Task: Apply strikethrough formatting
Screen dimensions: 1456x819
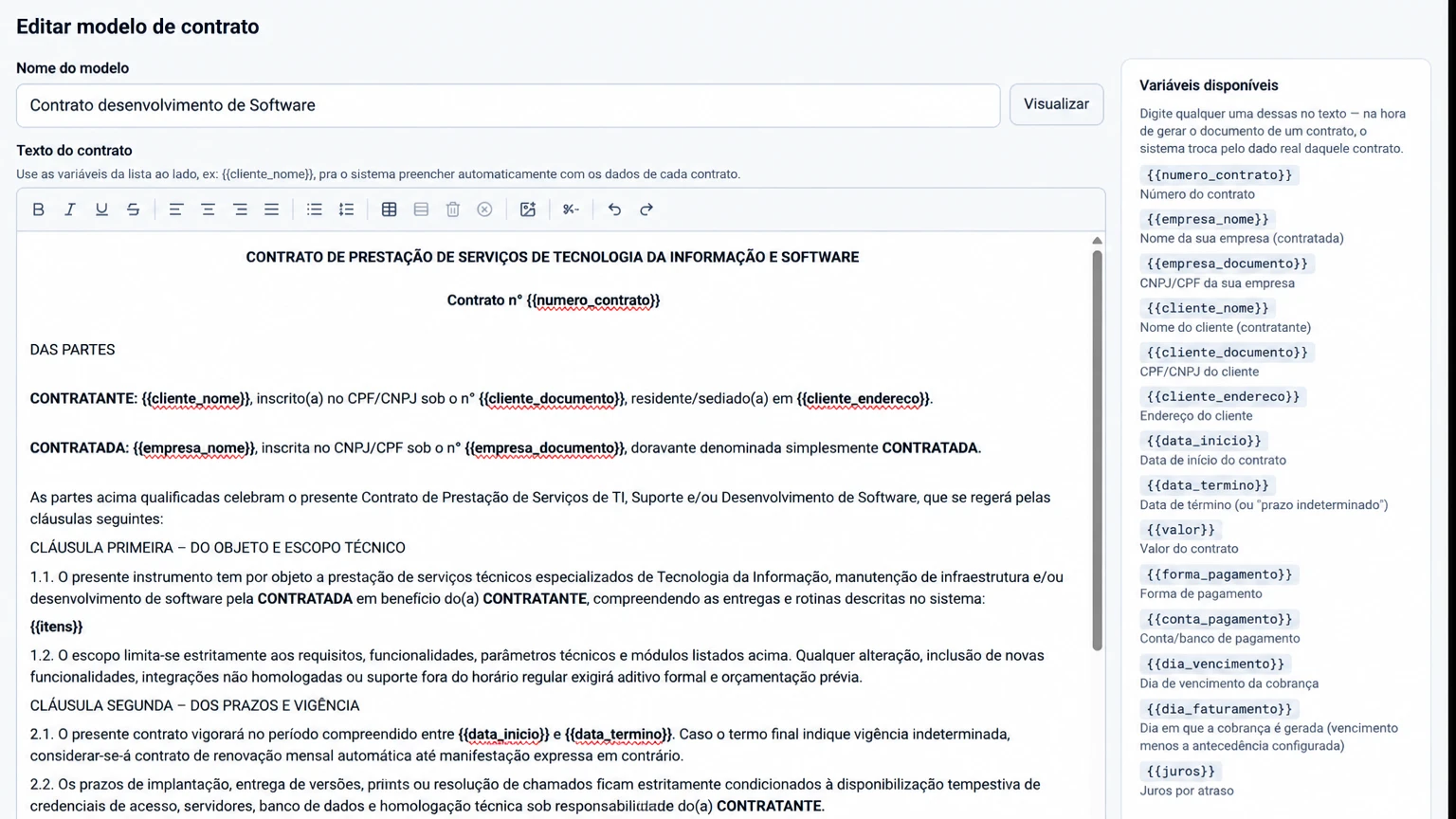Action: (134, 209)
